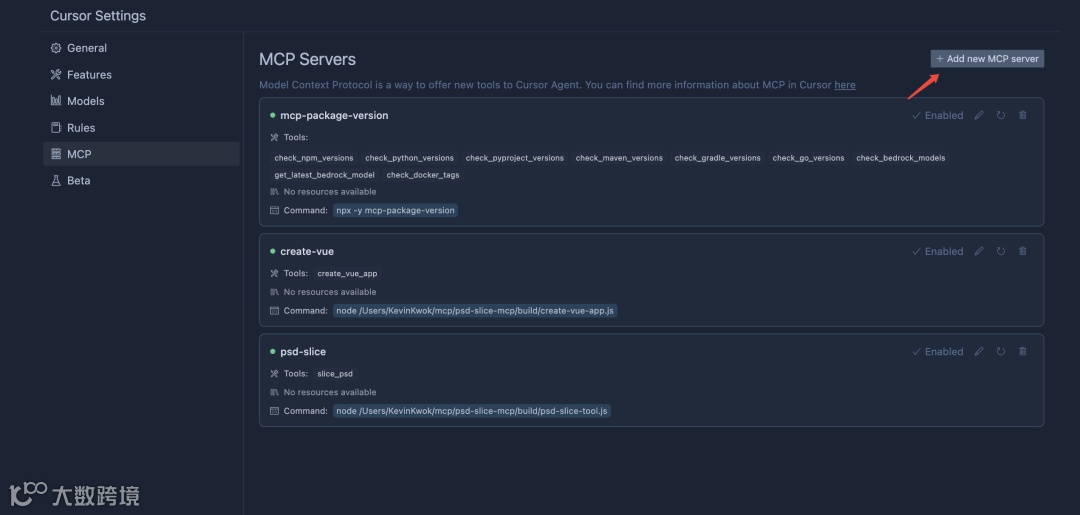The height and width of the screenshot is (515, 1080).
Task: Click the check_pyproject_versions tool tag
Action: [x=515, y=158]
